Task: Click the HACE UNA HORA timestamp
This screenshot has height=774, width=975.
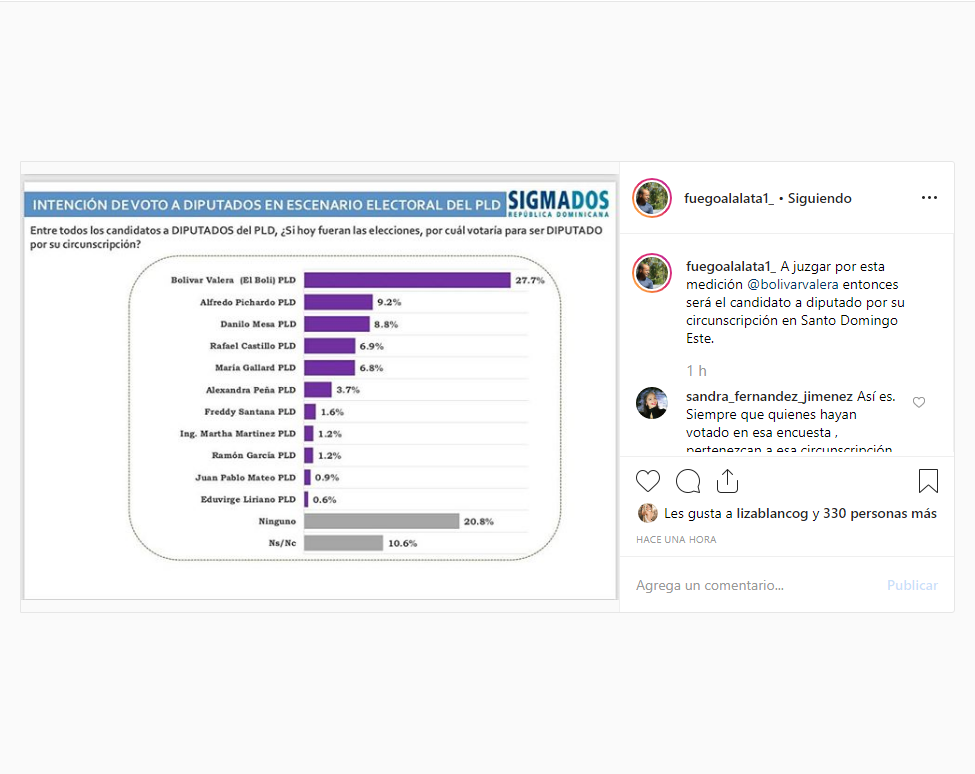Action: (x=676, y=540)
